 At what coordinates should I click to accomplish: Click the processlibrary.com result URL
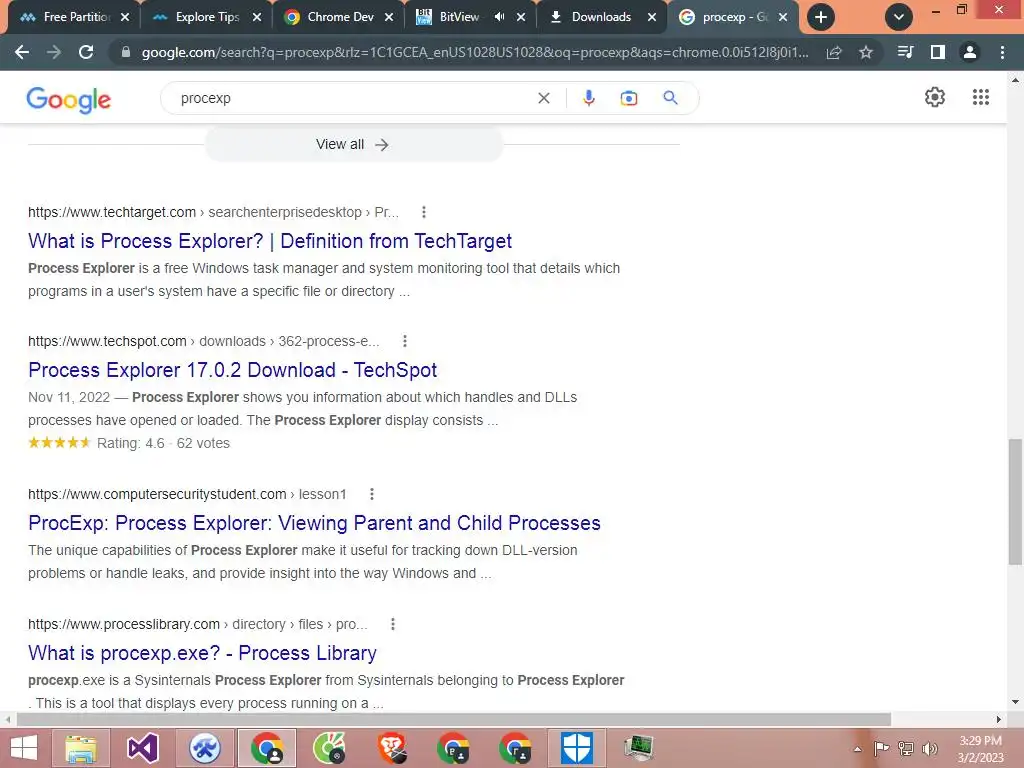[197, 624]
